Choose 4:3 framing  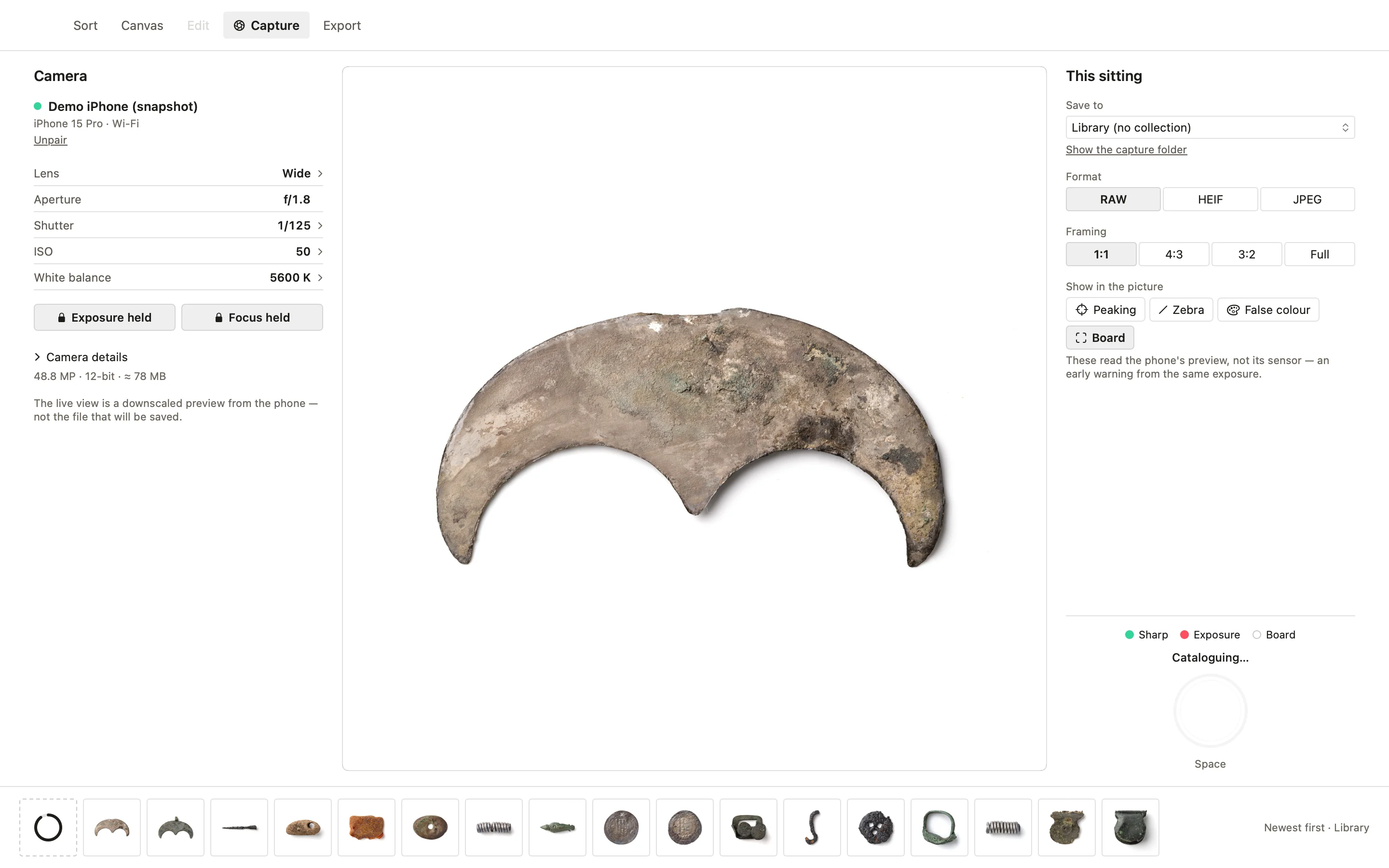tap(1174, 254)
